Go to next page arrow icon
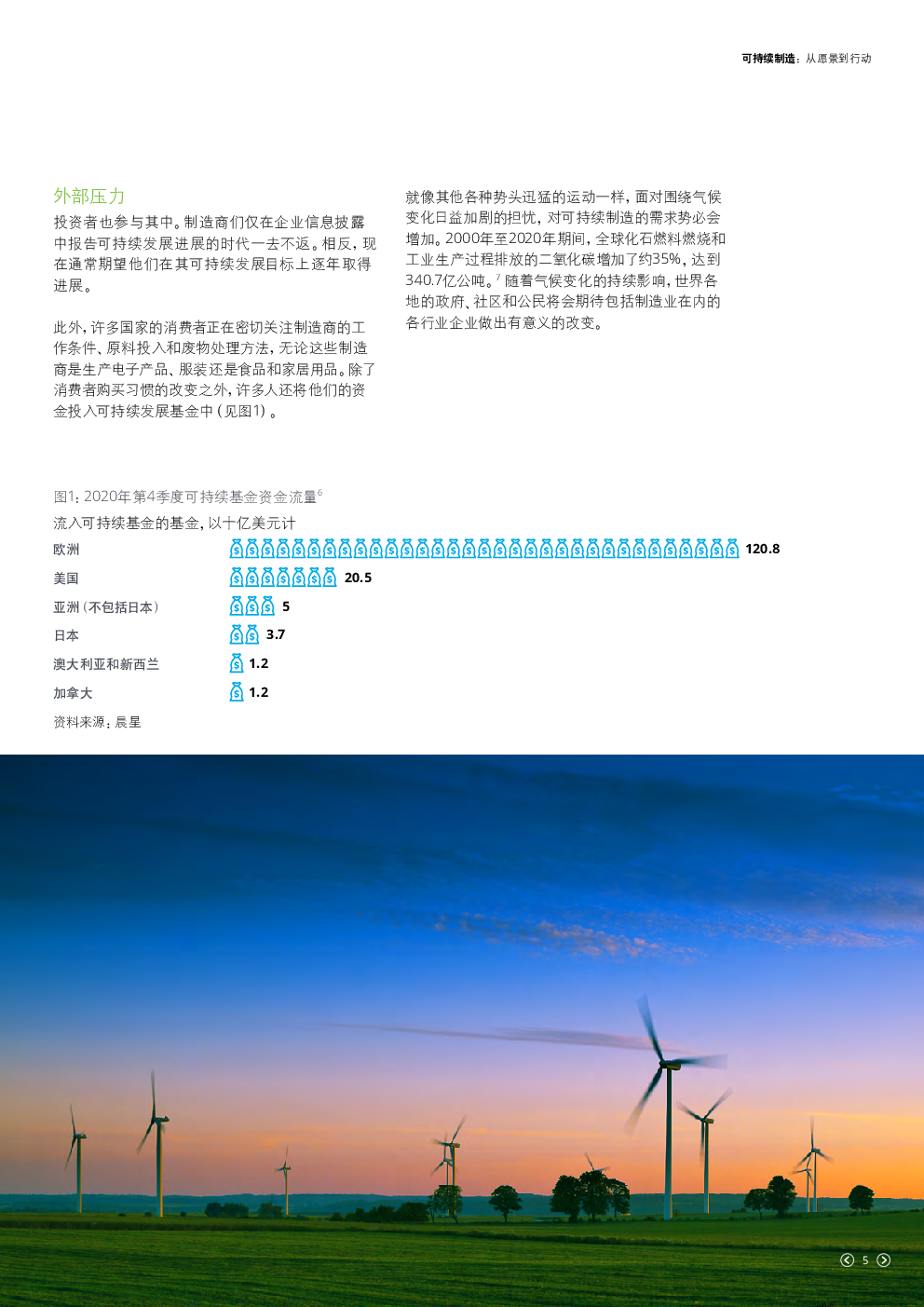This screenshot has height=1307, width=924. [x=884, y=1259]
